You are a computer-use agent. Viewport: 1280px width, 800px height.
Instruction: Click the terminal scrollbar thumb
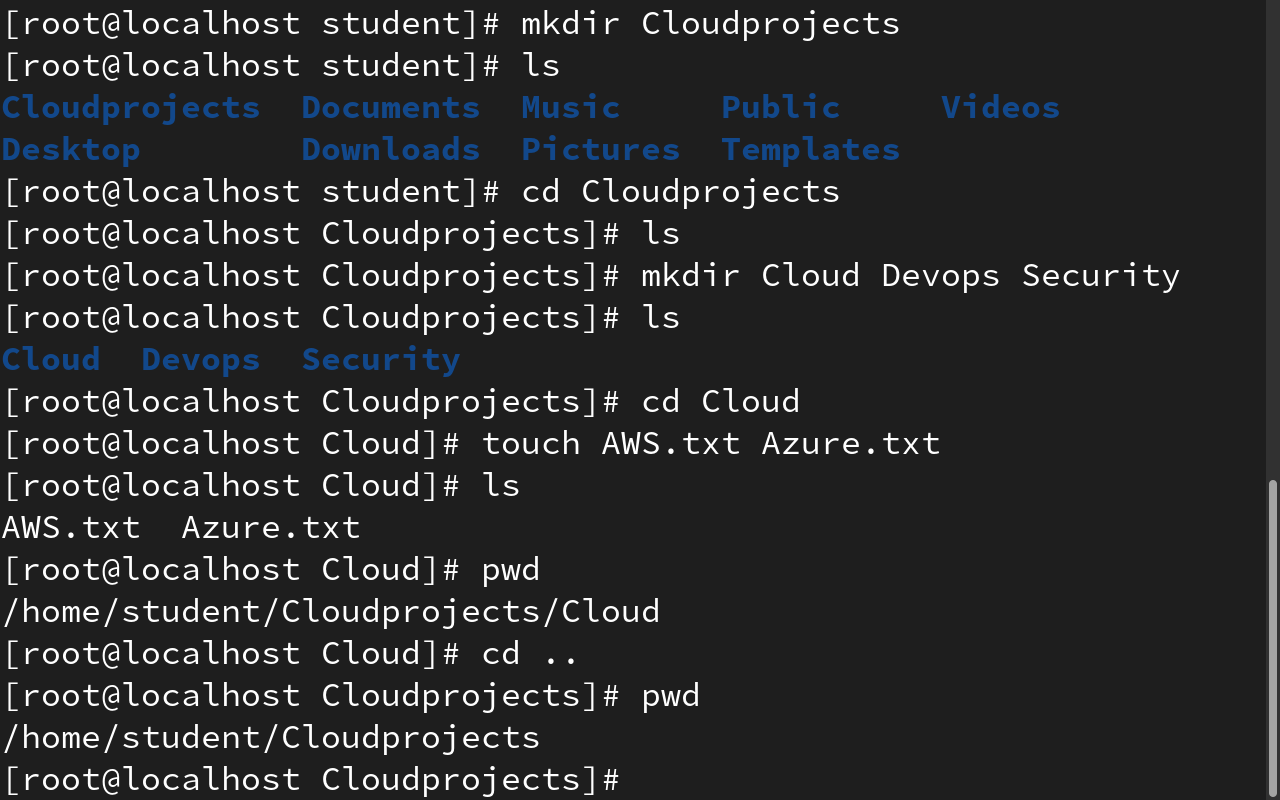tap(1272, 637)
